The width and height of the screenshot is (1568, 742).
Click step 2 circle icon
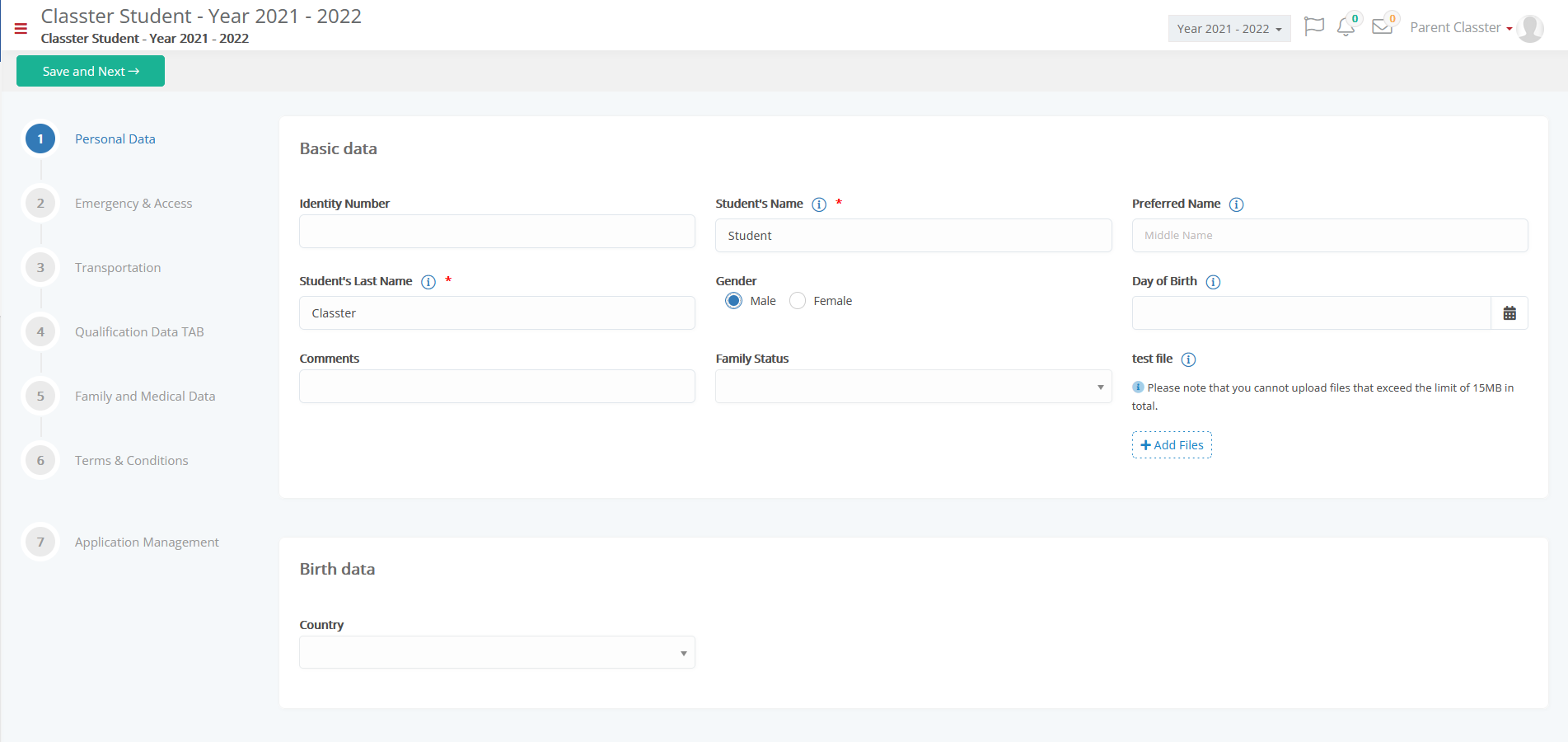point(40,204)
